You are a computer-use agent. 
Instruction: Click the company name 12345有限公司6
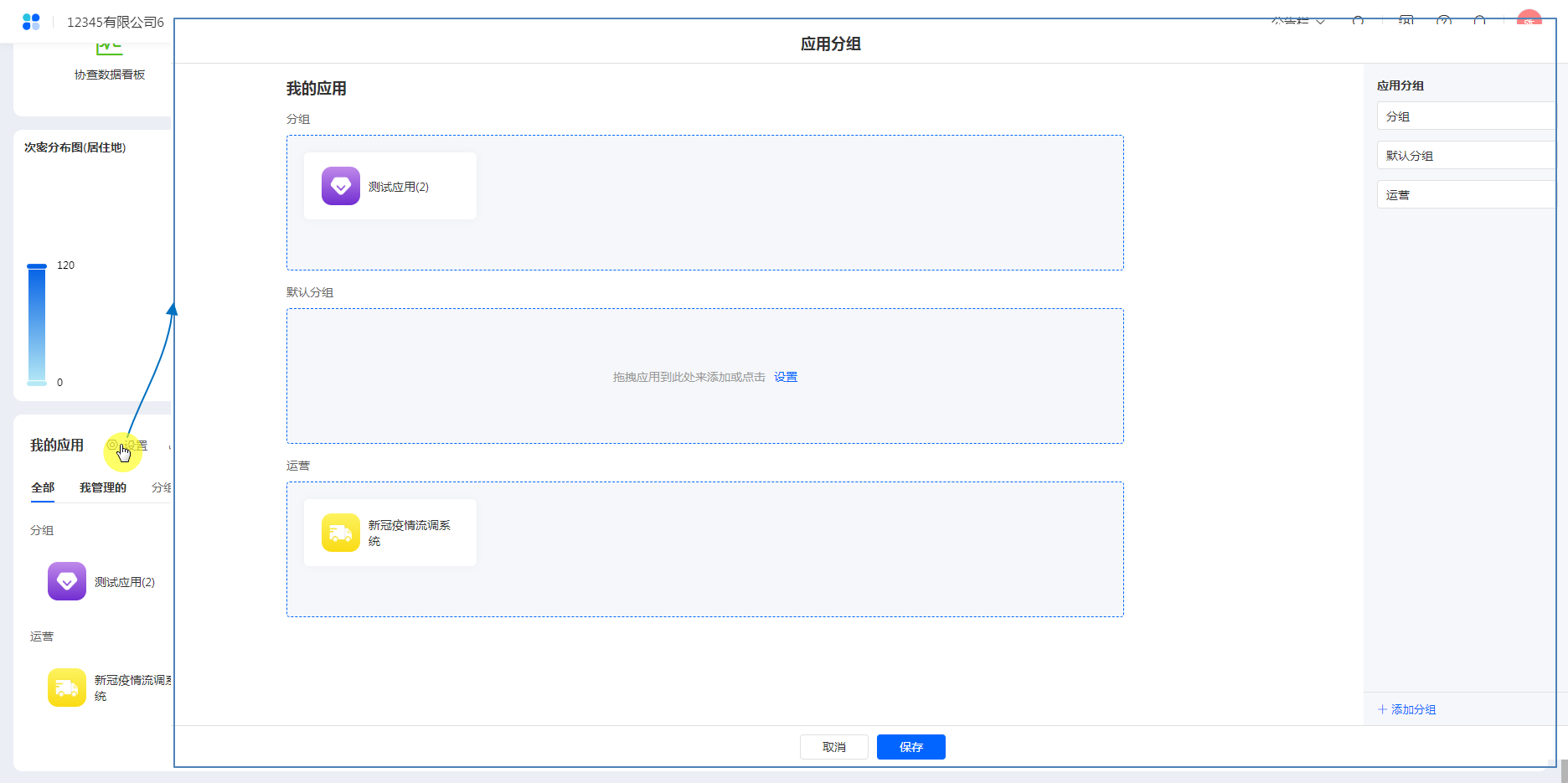(116, 22)
